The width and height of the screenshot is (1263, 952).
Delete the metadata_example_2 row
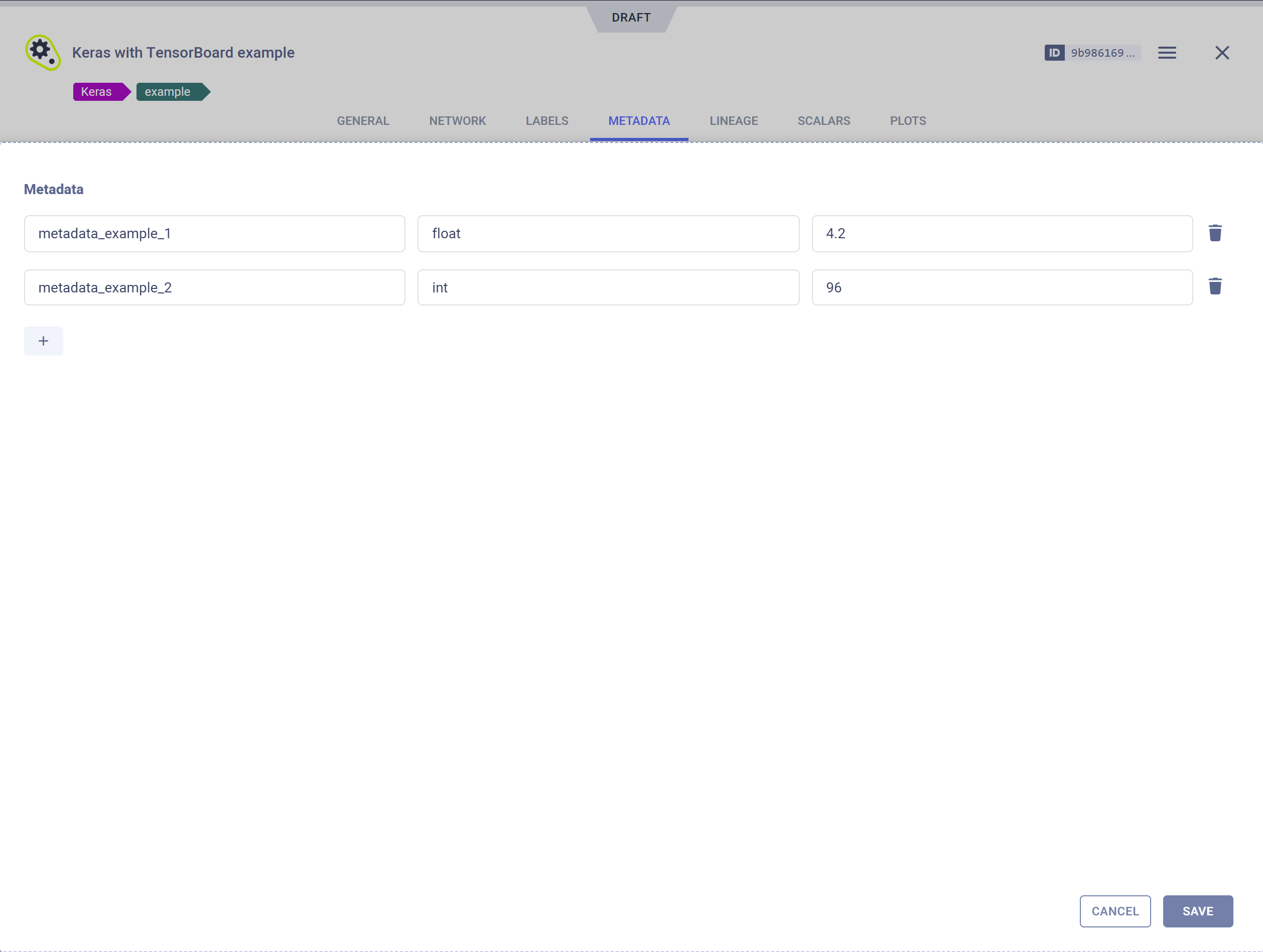click(1215, 286)
